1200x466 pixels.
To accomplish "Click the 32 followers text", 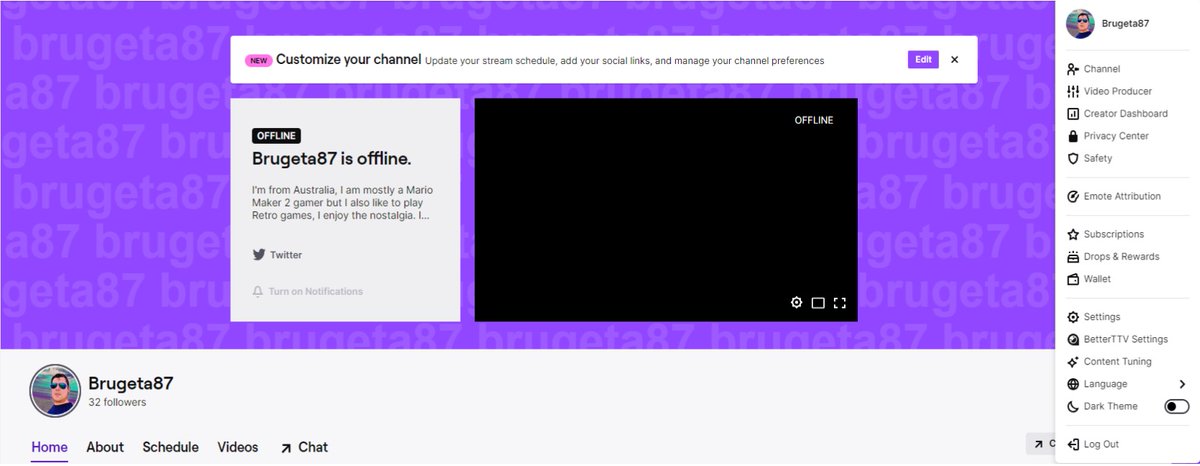I will 117,403.
